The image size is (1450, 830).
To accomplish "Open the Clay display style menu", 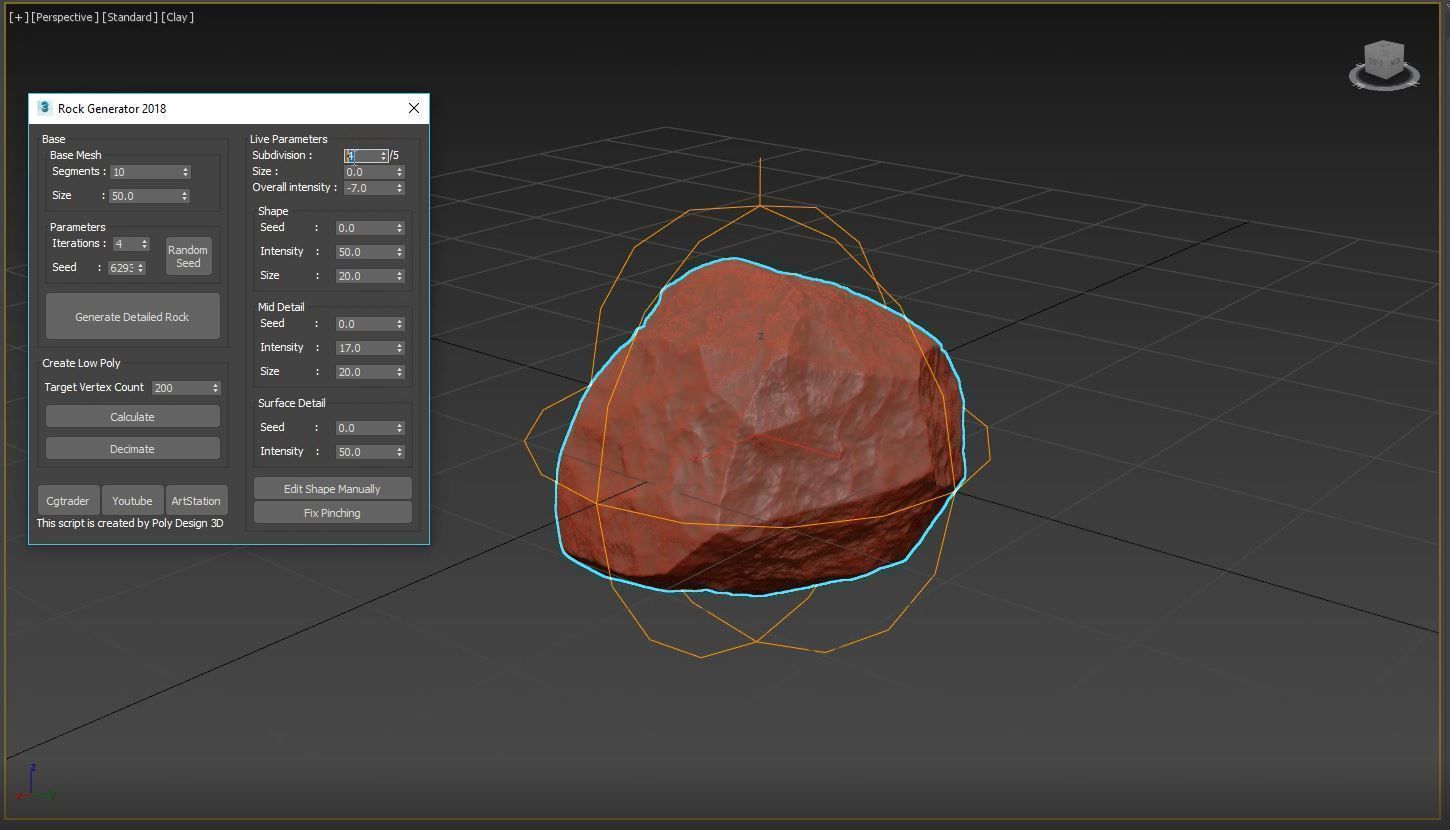I will tap(178, 17).
